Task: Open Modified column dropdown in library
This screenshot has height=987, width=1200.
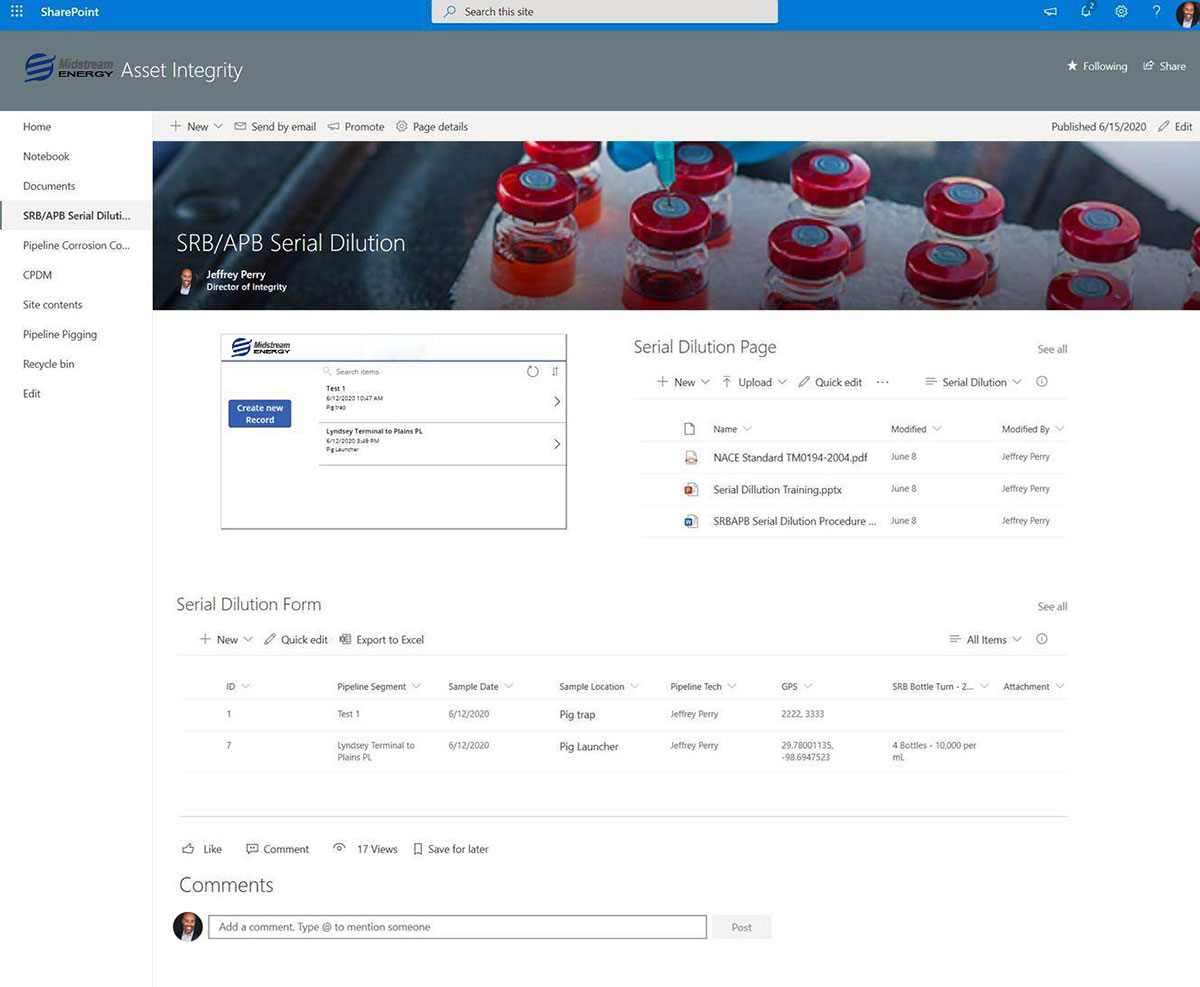Action: tap(916, 429)
